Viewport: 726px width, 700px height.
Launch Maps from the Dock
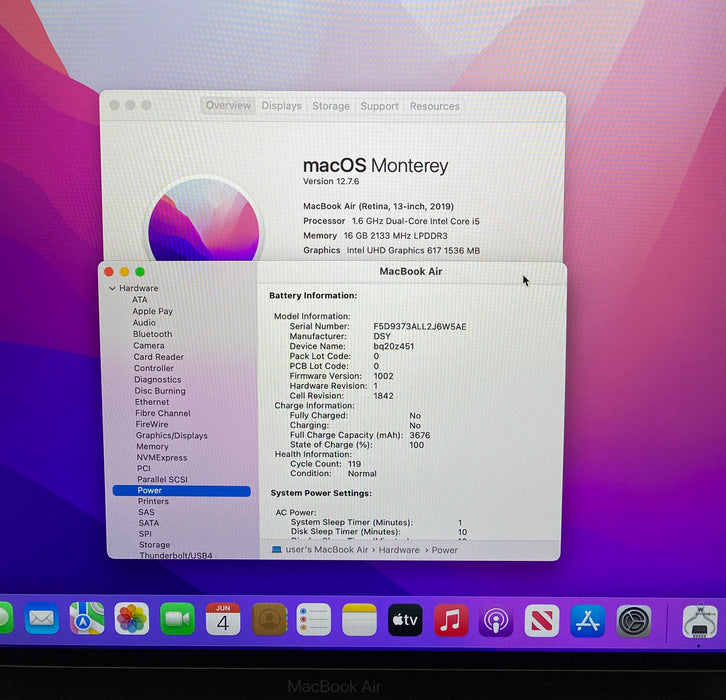87,619
